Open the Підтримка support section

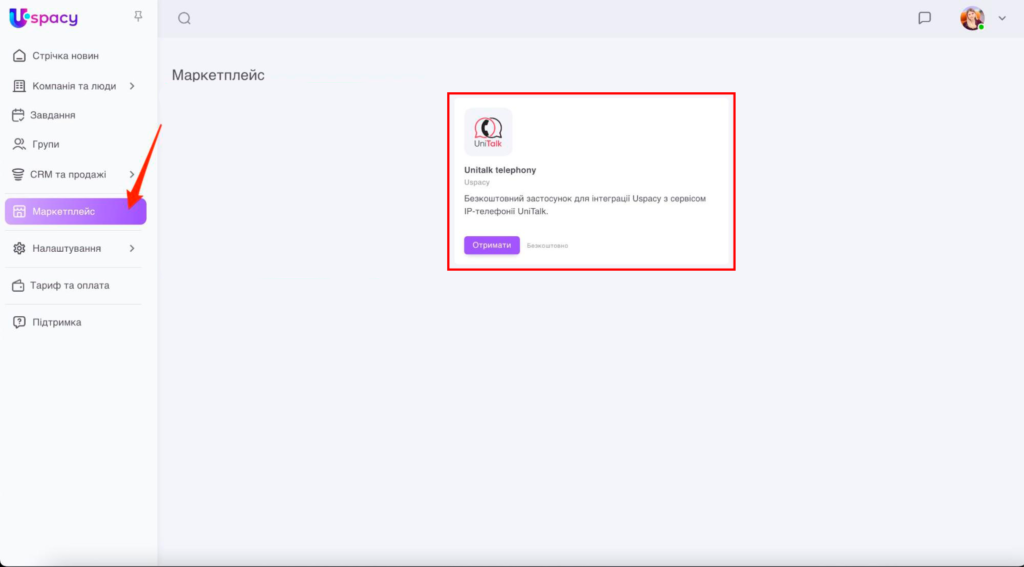coord(57,322)
